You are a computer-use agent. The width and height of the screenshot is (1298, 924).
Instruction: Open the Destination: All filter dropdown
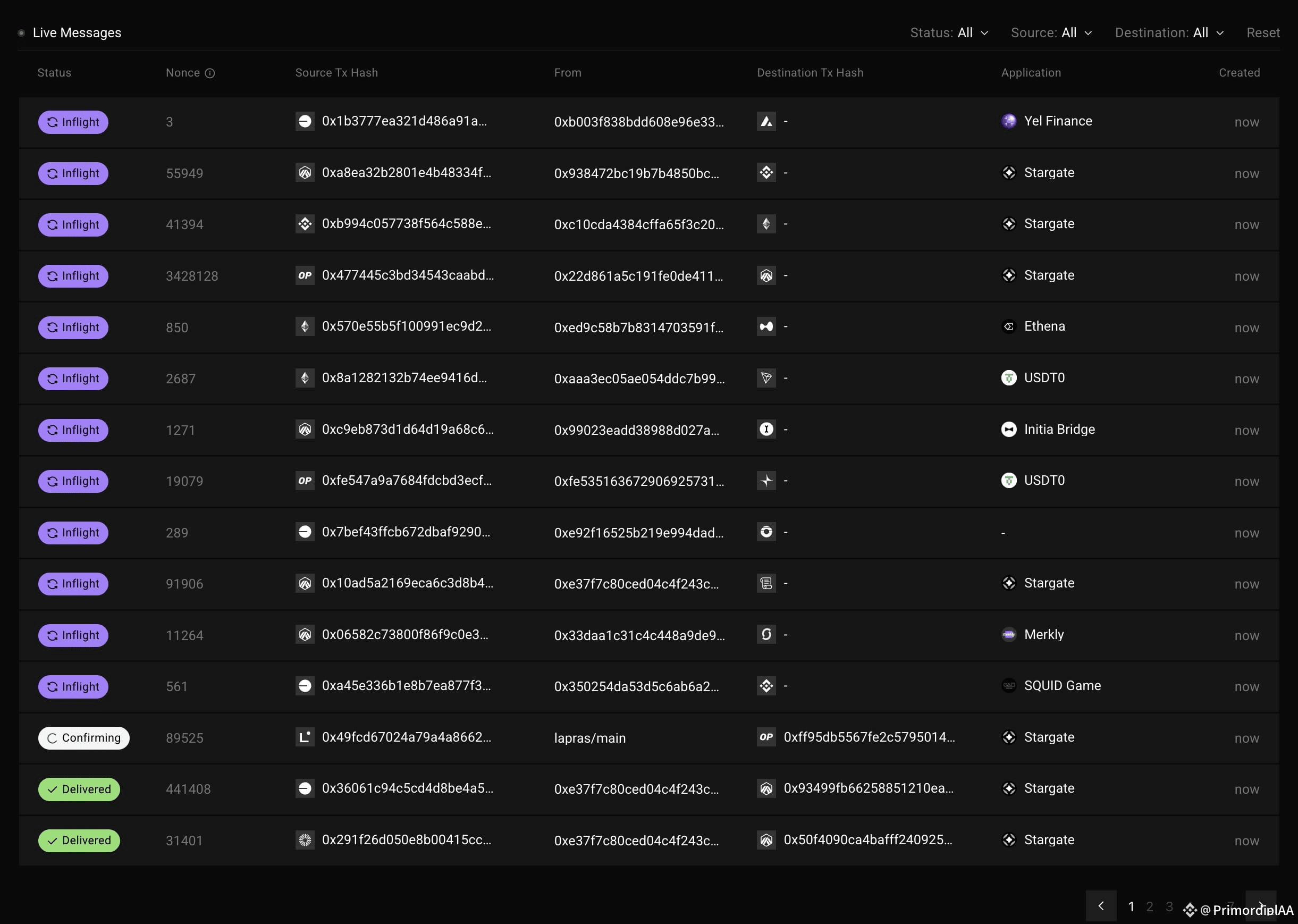pyautogui.click(x=1169, y=33)
